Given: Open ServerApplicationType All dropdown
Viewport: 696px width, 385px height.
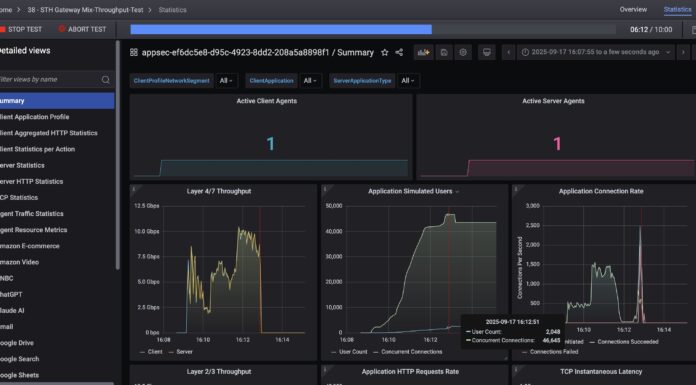Looking at the screenshot, I should click(x=407, y=81).
